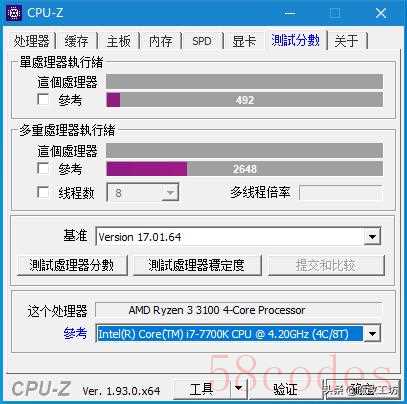Select the SPD tab

point(202,41)
